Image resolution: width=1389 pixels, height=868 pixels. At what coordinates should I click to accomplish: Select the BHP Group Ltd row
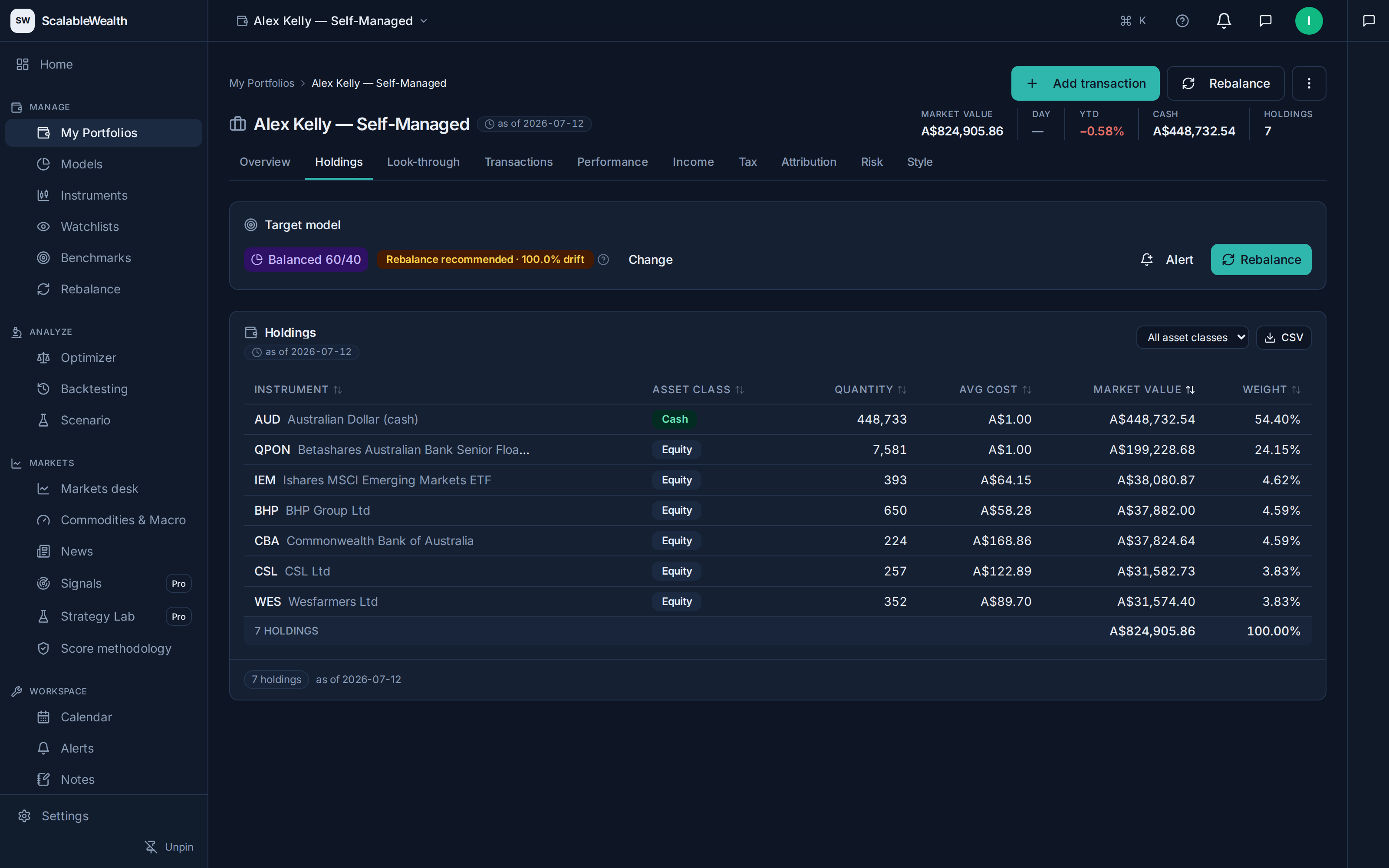pos(777,510)
